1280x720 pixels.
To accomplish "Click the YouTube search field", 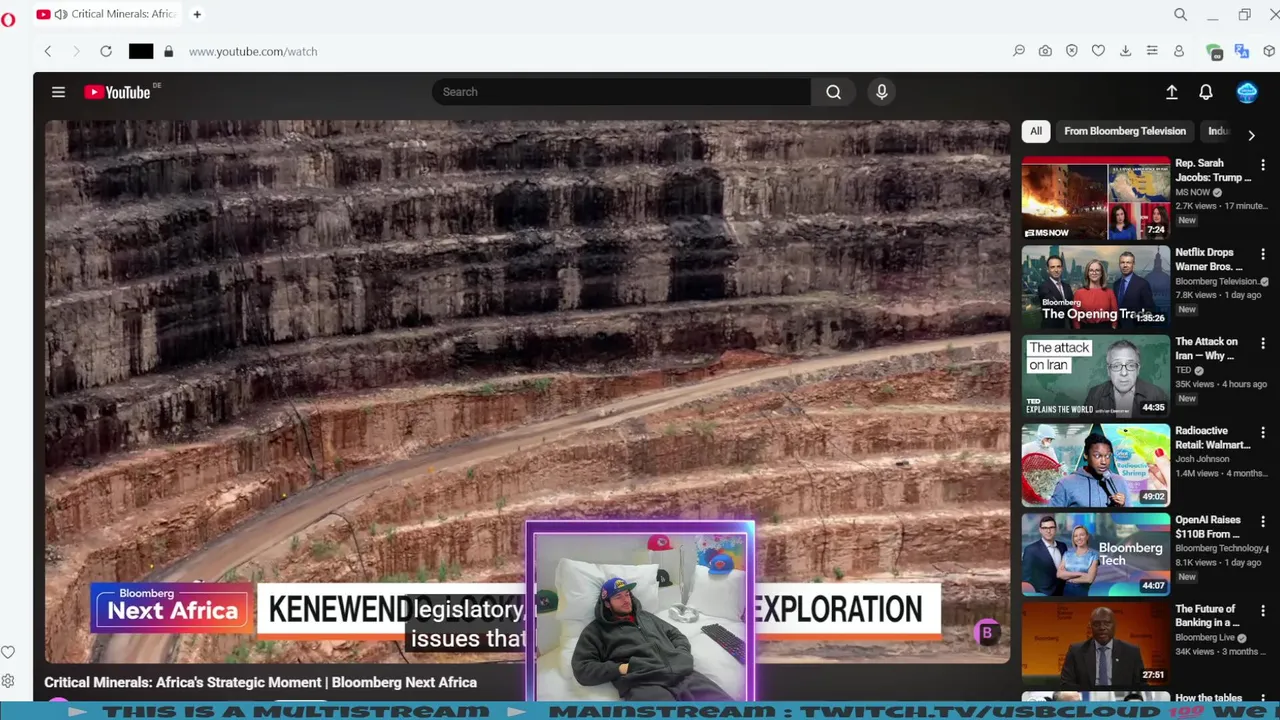I will tap(621, 92).
